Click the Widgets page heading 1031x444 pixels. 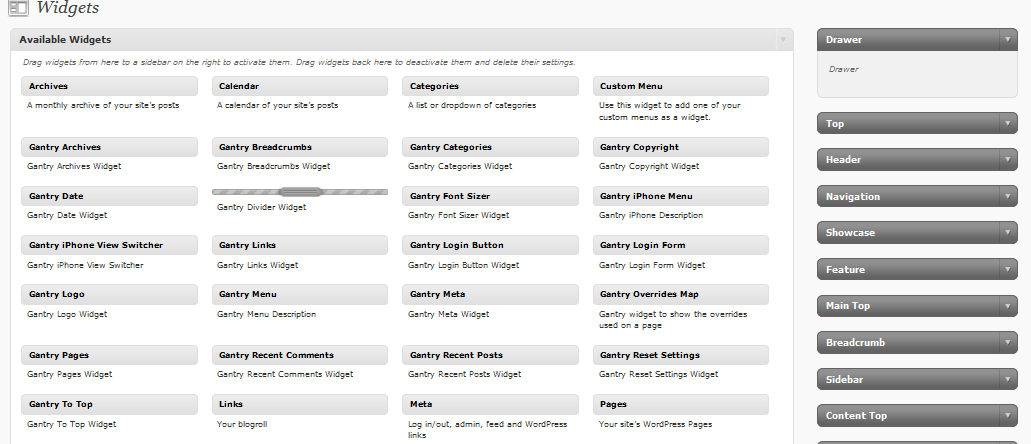(68, 8)
